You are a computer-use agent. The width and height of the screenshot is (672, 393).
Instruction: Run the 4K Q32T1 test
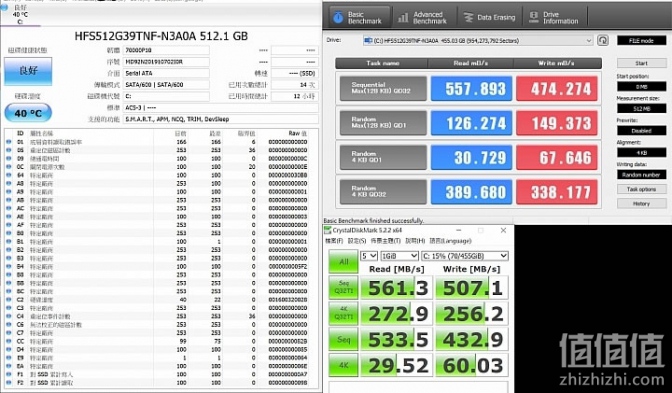(343, 313)
